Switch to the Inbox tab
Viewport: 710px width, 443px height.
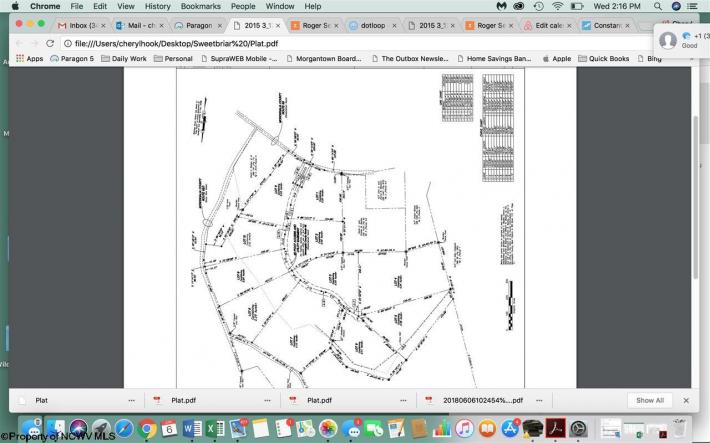click(x=82, y=25)
